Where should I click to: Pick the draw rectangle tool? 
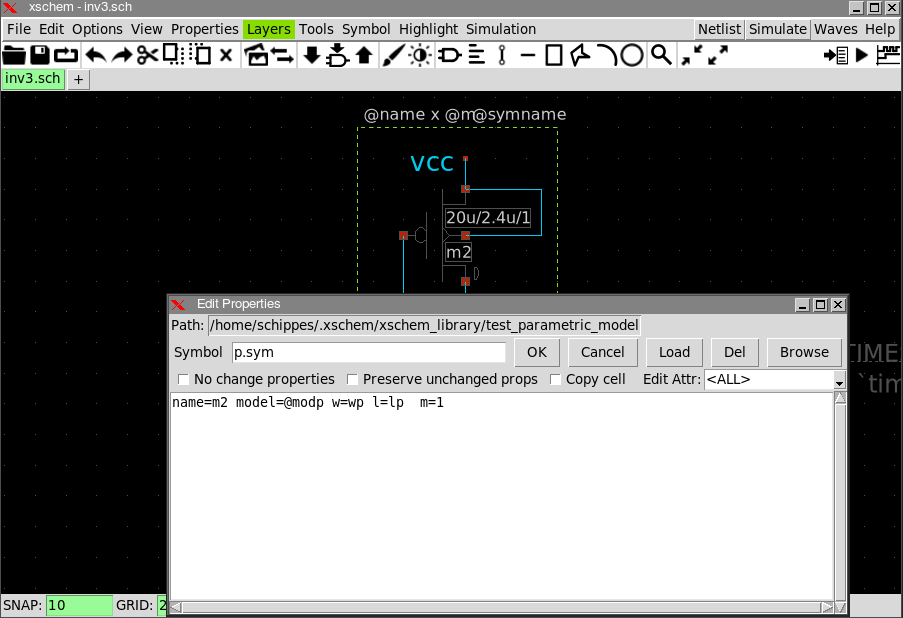click(x=553, y=55)
